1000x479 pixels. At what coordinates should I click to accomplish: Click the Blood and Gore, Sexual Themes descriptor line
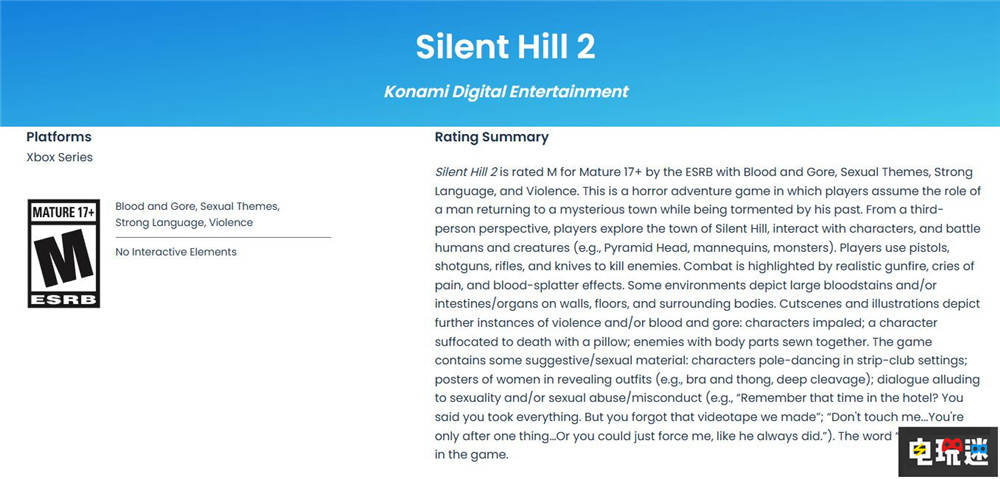click(x=197, y=206)
